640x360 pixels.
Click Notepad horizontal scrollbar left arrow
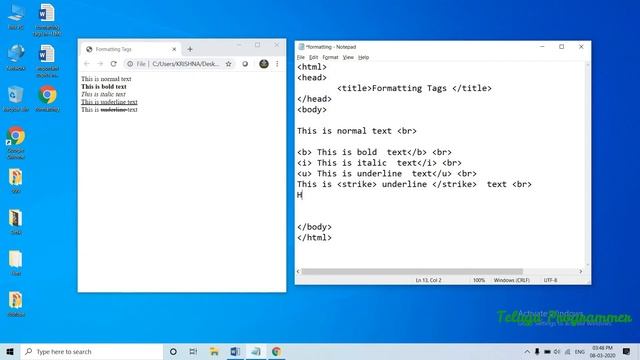(x=298, y=271)
